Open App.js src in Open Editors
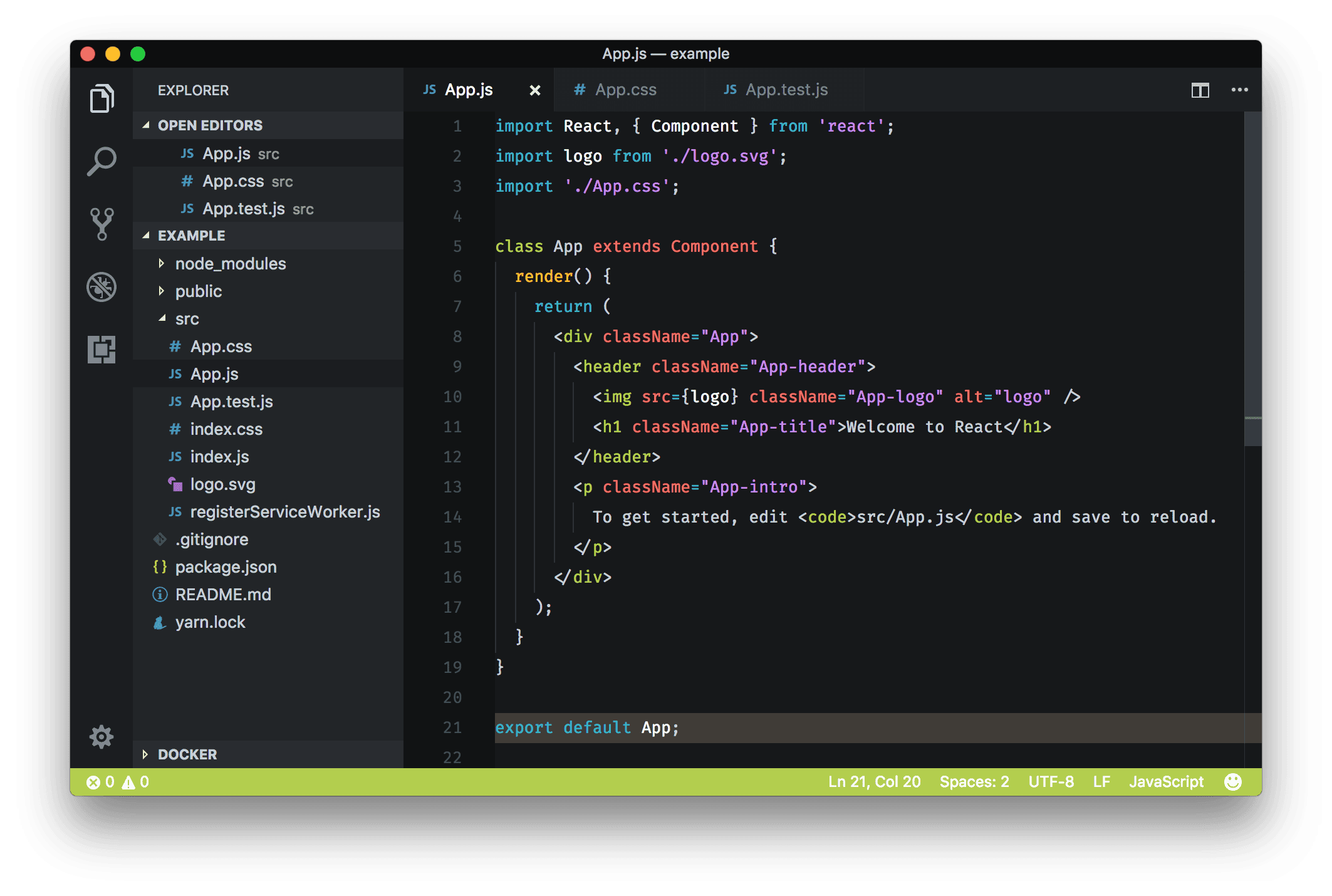The height and width of the screenshot is (896, 1332). click(268, 154)
